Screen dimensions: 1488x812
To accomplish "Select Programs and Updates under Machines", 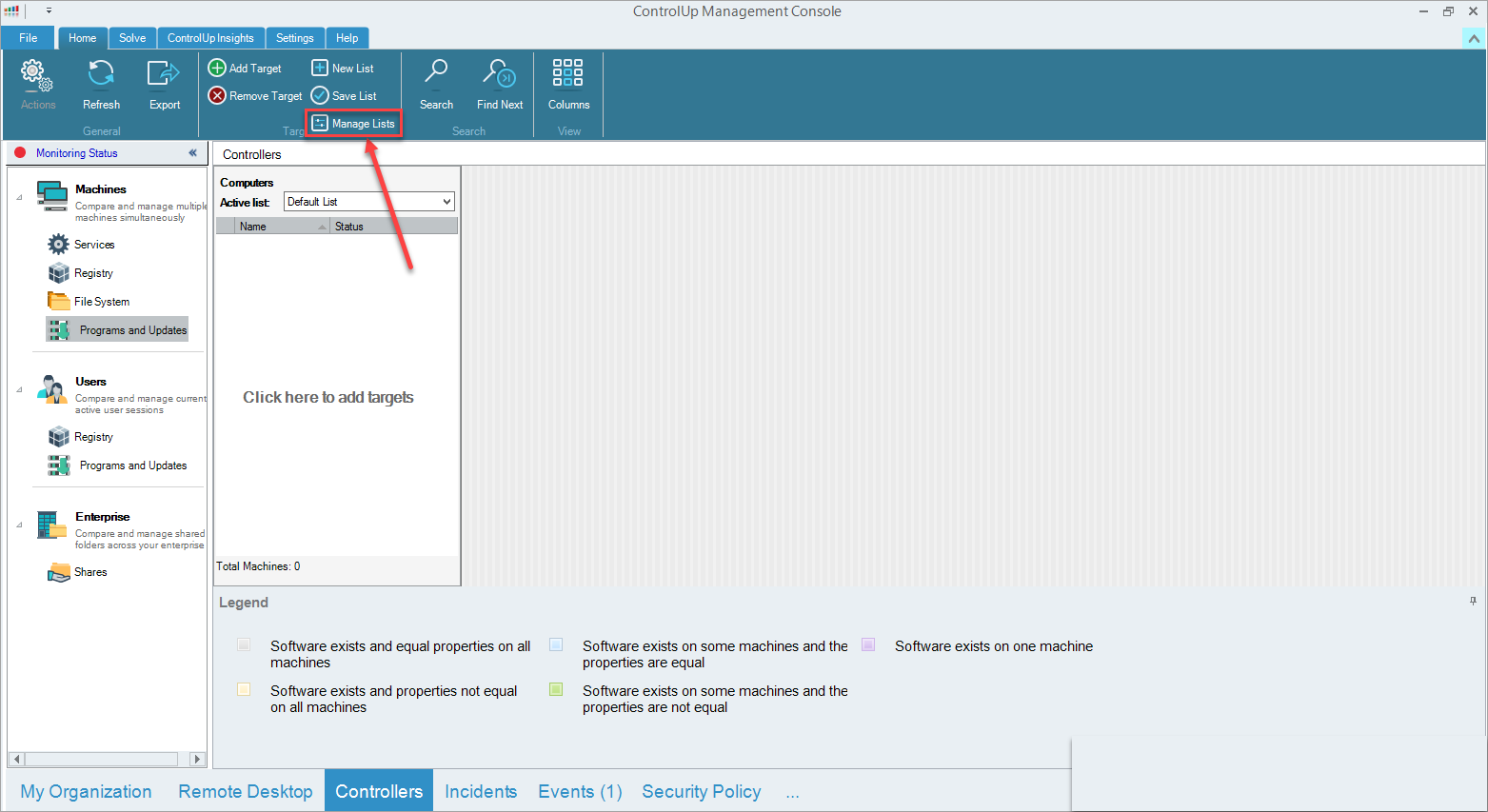I will coord(117,330).
